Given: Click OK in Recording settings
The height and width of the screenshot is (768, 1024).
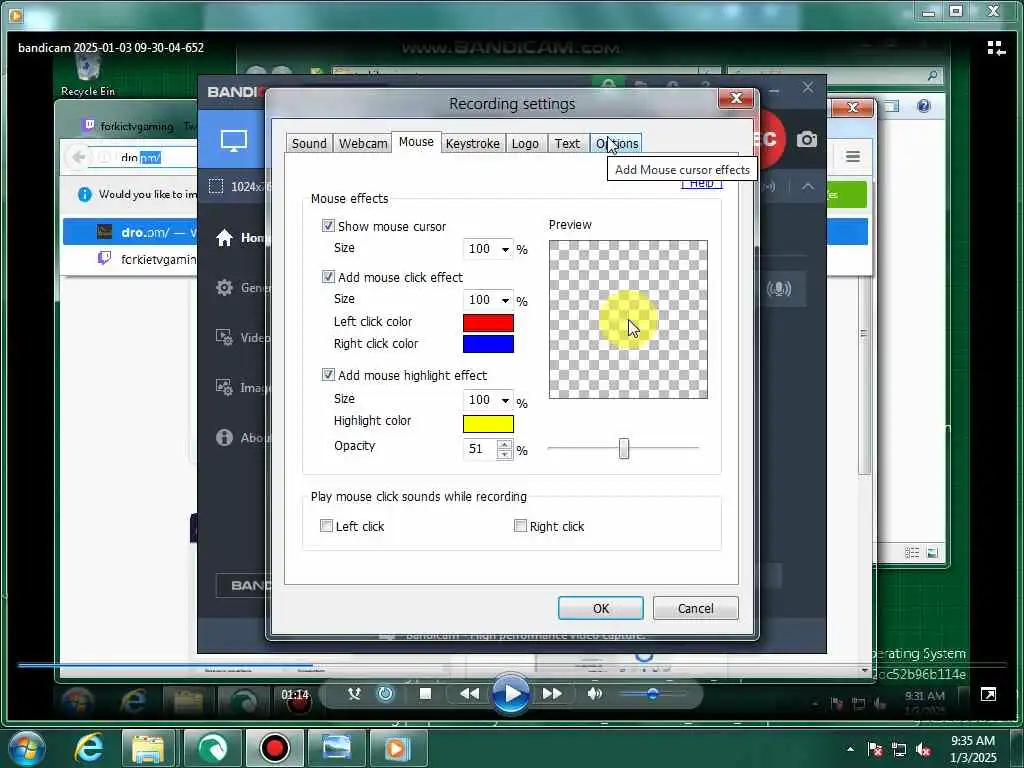Looking at the screenshot, I should [601, 608].
